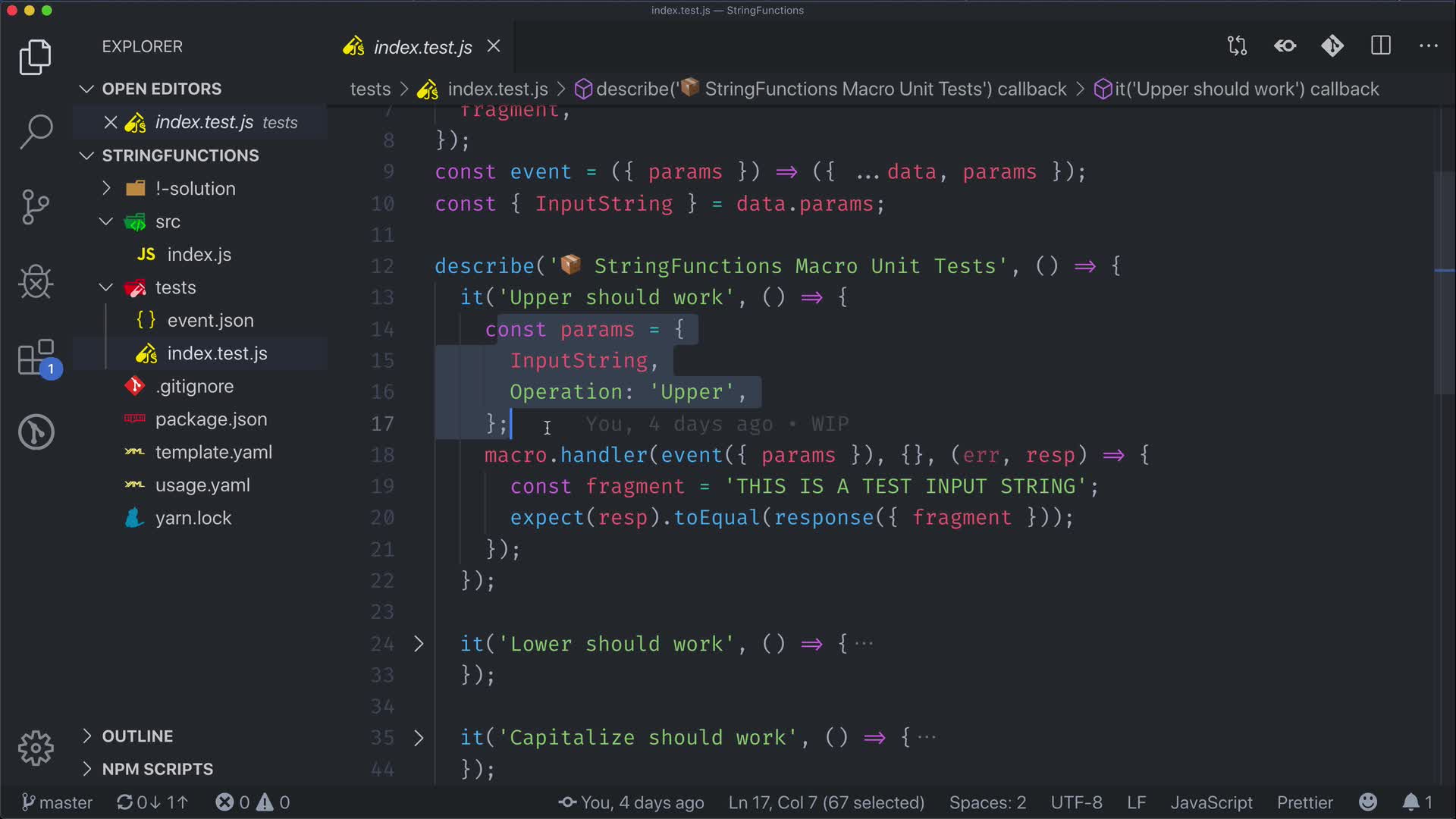Screen dimensions: 1456x819
Task: Open index.js in the src folder
Action: pyautogui.click(x=199, y=254)
